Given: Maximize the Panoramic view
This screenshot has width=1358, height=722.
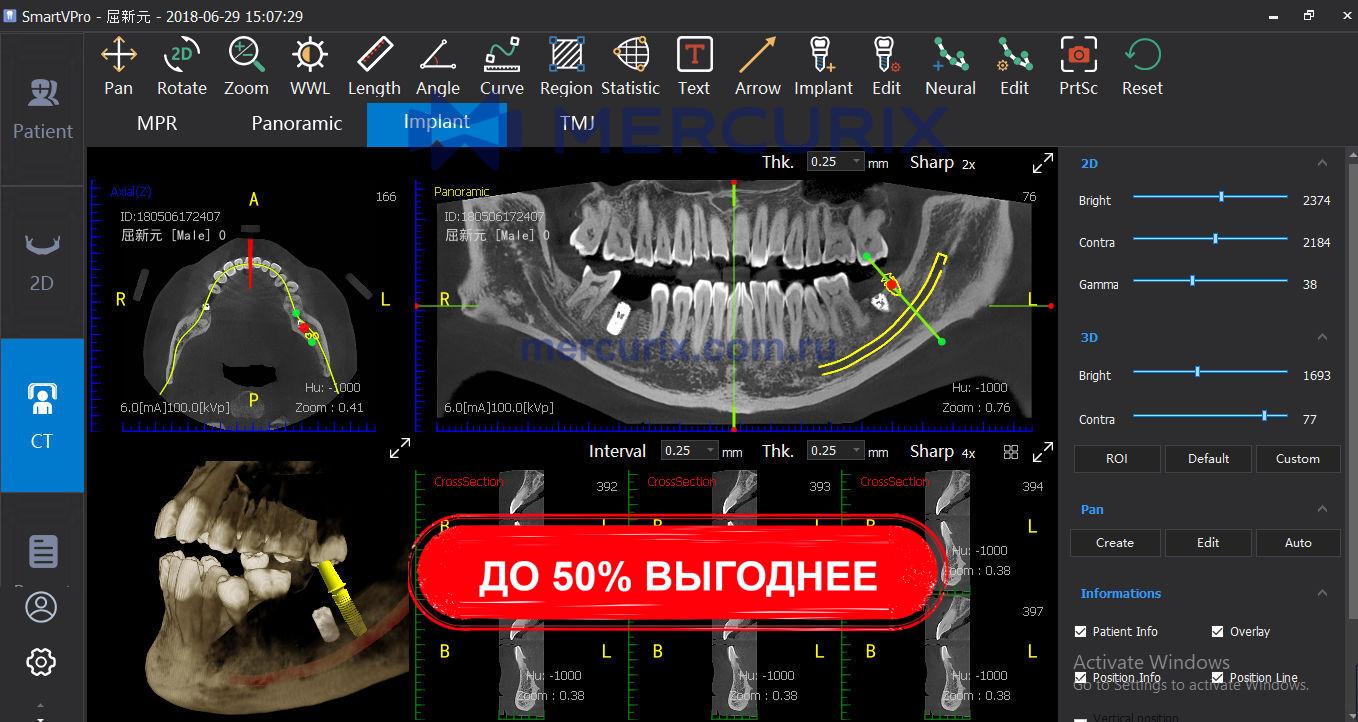Looking at the screenshot, I should click(1042, 162).
